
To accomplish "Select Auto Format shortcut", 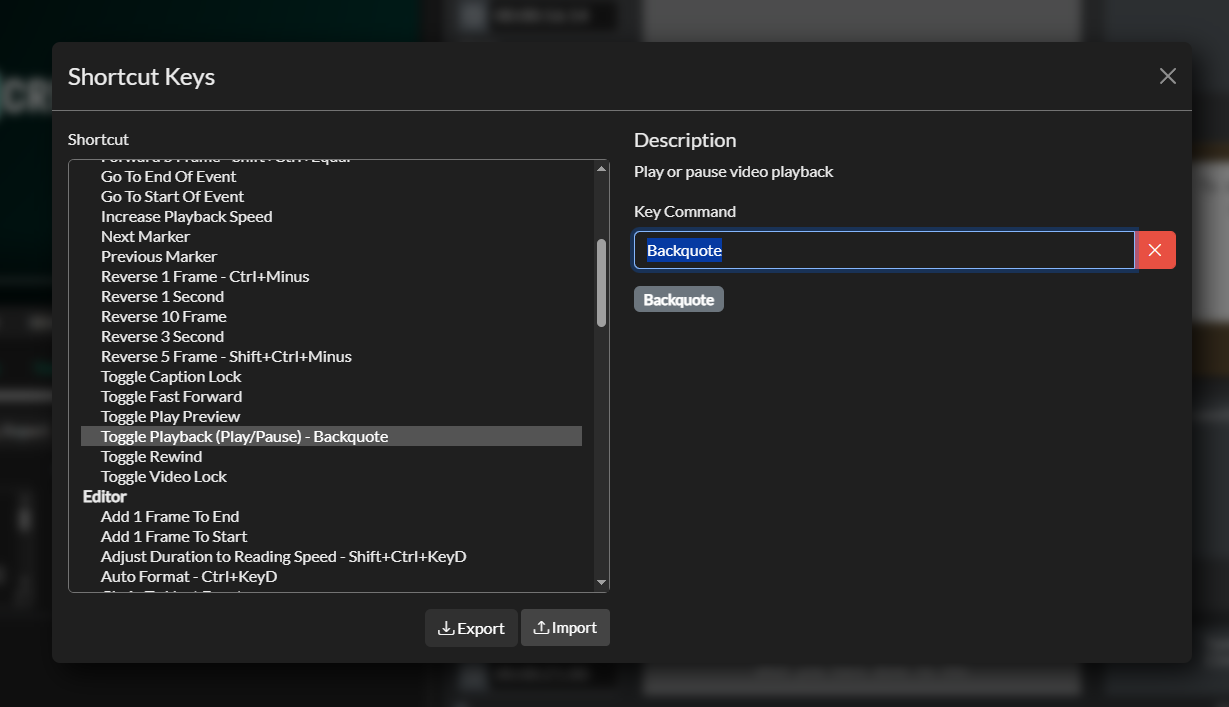I will [x=331, y=577].
